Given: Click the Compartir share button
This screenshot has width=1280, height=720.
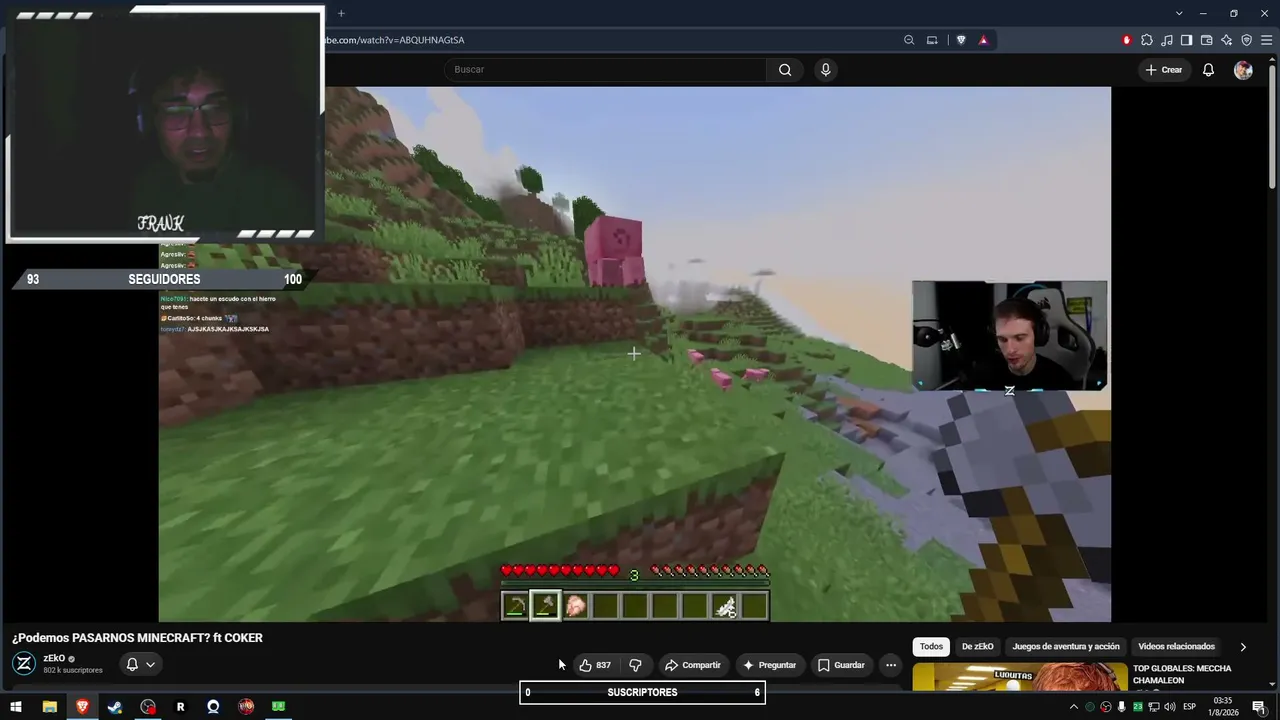Looking at the screenshot, I should [x=692, y=665].
